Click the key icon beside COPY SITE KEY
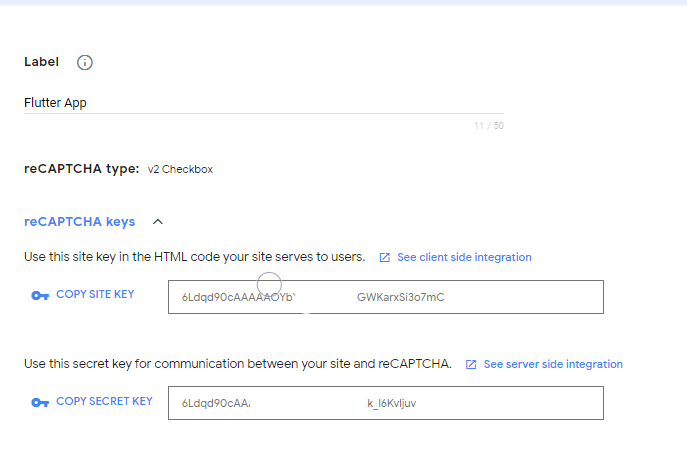 click(x=40, y=296)
